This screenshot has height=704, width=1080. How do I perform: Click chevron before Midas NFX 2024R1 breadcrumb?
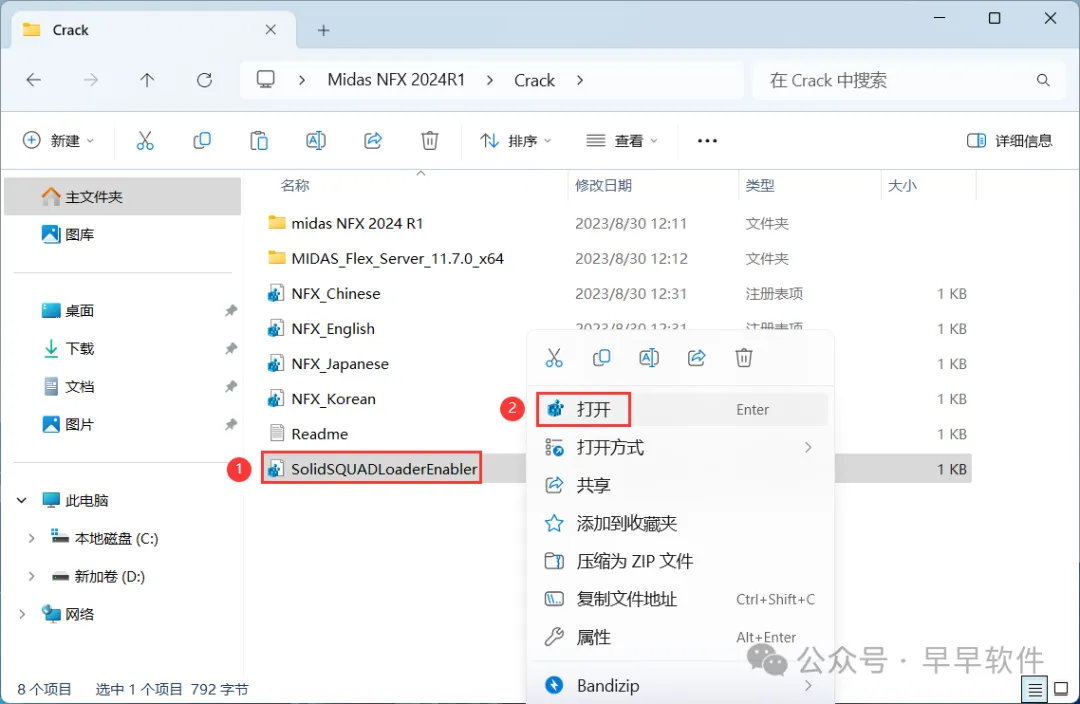302,80
